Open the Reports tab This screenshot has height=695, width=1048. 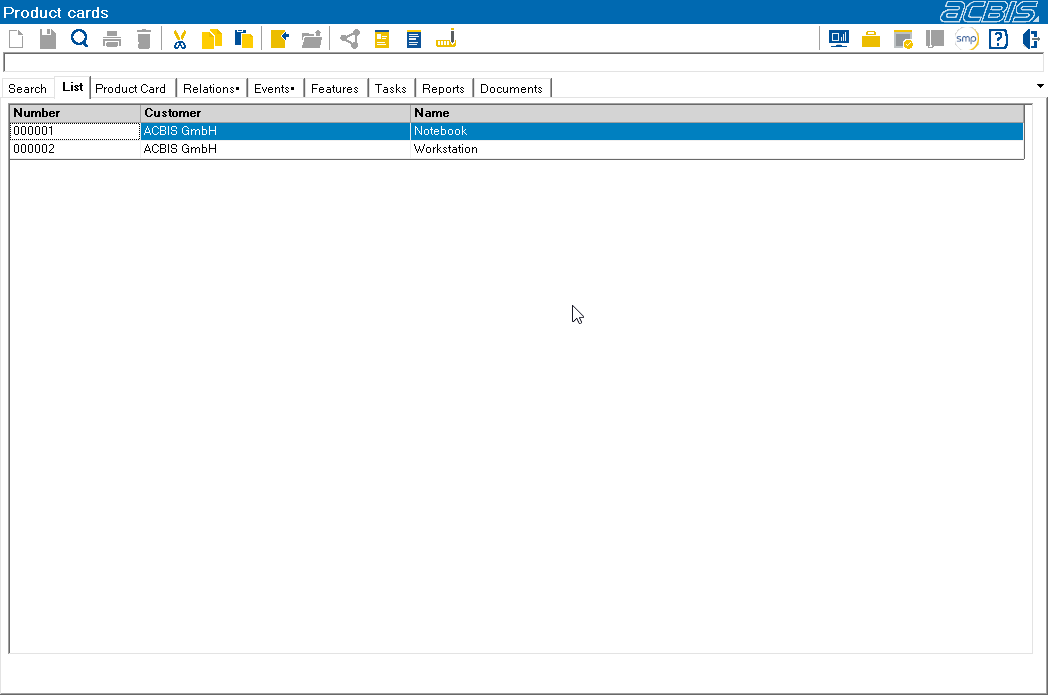pyautogui.click(x=443, y=89)
